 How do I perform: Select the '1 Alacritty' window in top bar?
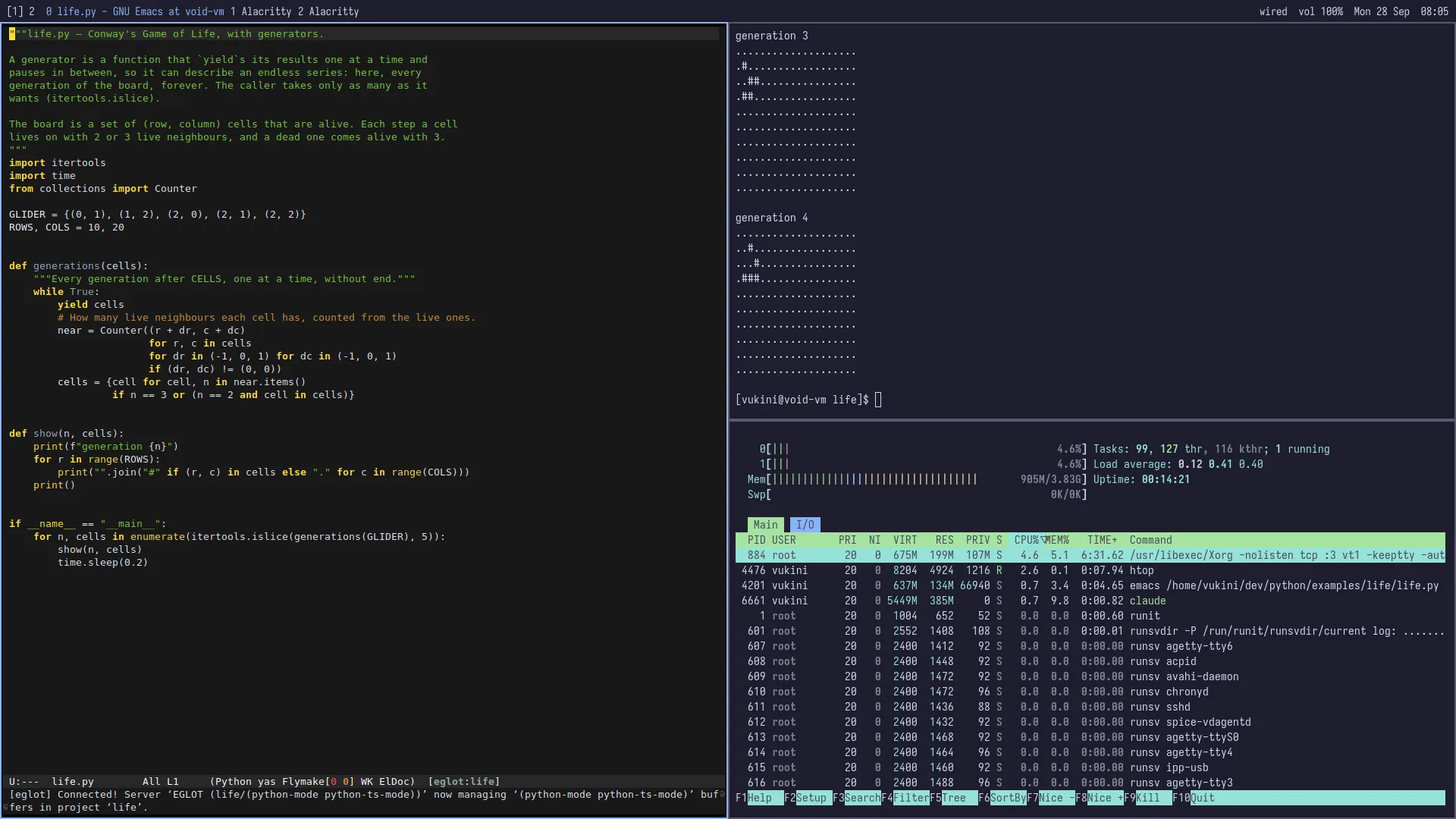tap(260, 11)
